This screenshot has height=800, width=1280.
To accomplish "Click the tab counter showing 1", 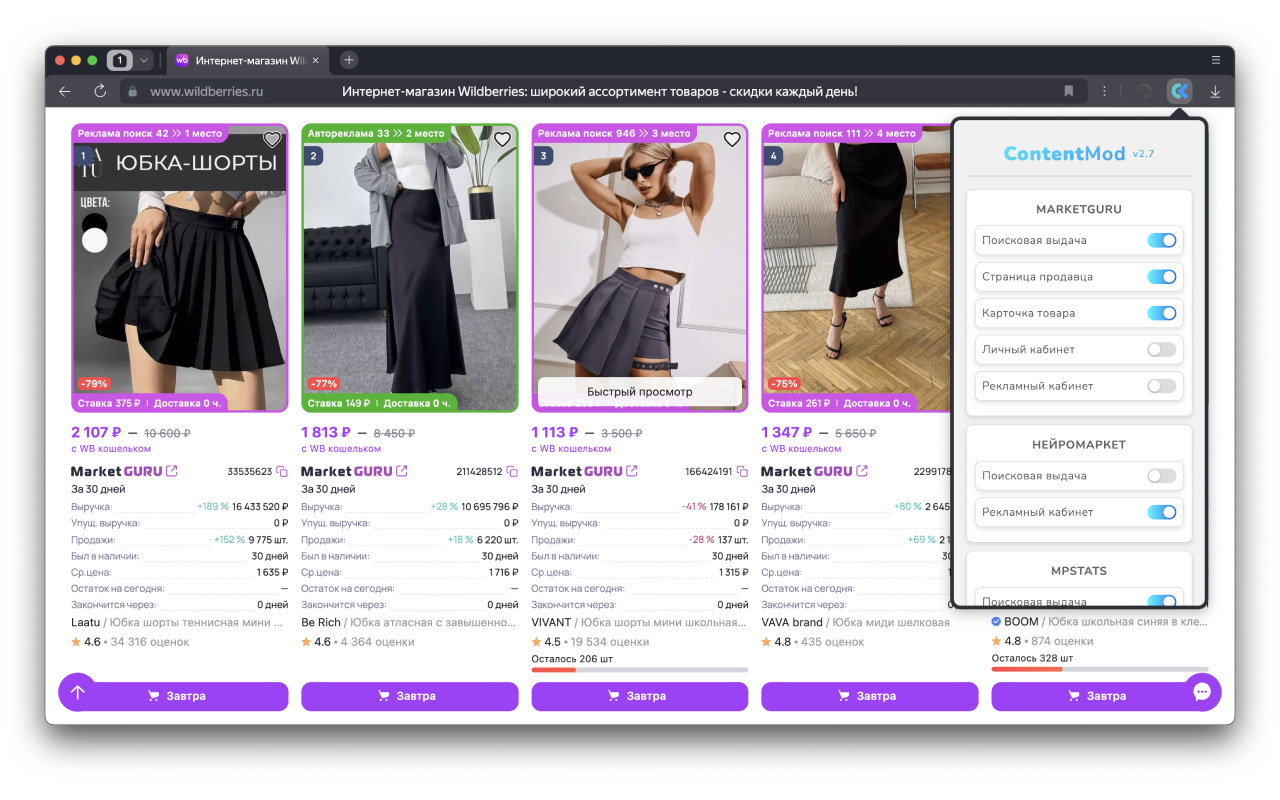I will pyautogui.click(x=120, y=60).
